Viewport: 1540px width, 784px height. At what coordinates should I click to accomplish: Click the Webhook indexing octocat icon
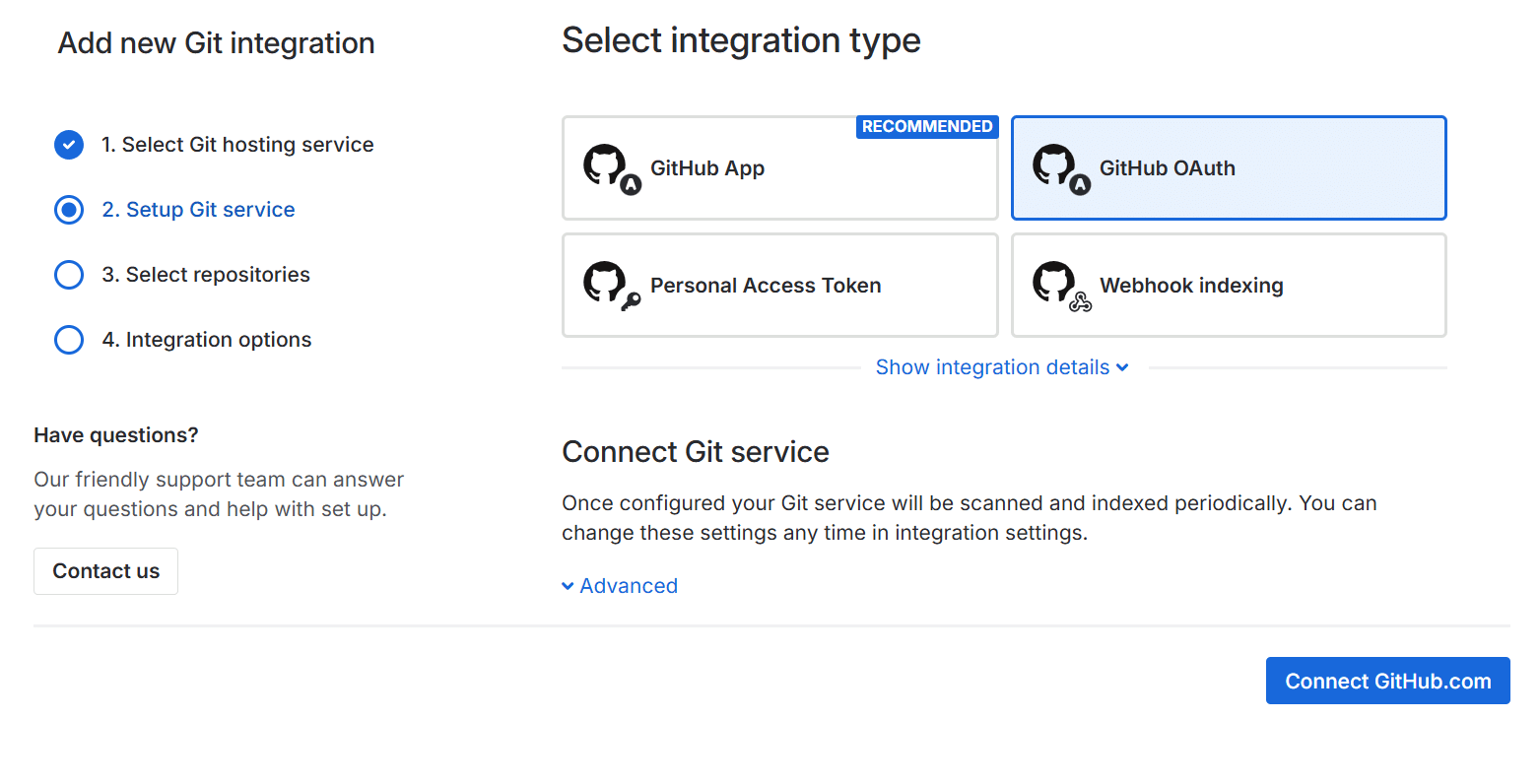(1055, 283)
